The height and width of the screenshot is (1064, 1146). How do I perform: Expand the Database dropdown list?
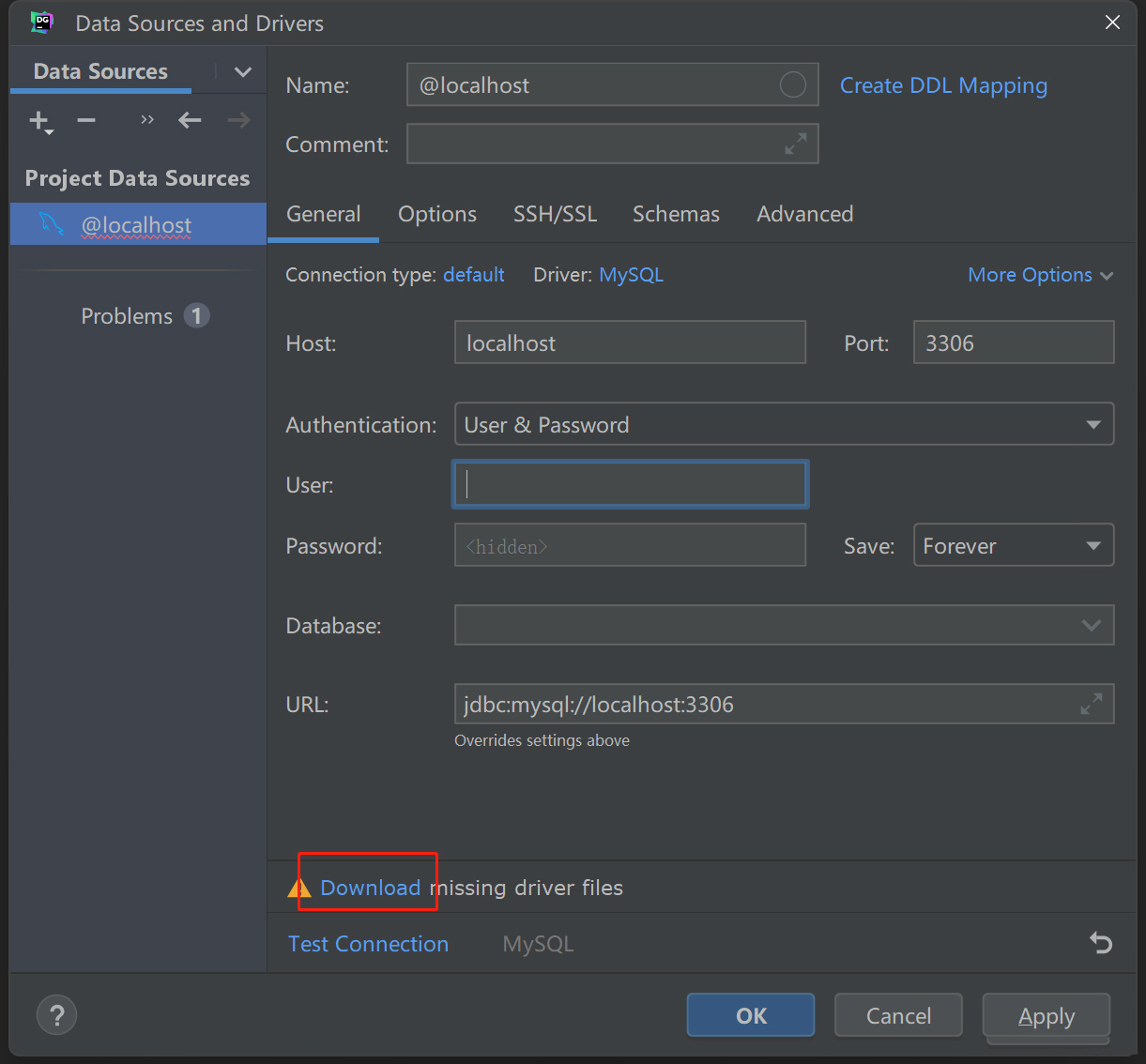1091,625
